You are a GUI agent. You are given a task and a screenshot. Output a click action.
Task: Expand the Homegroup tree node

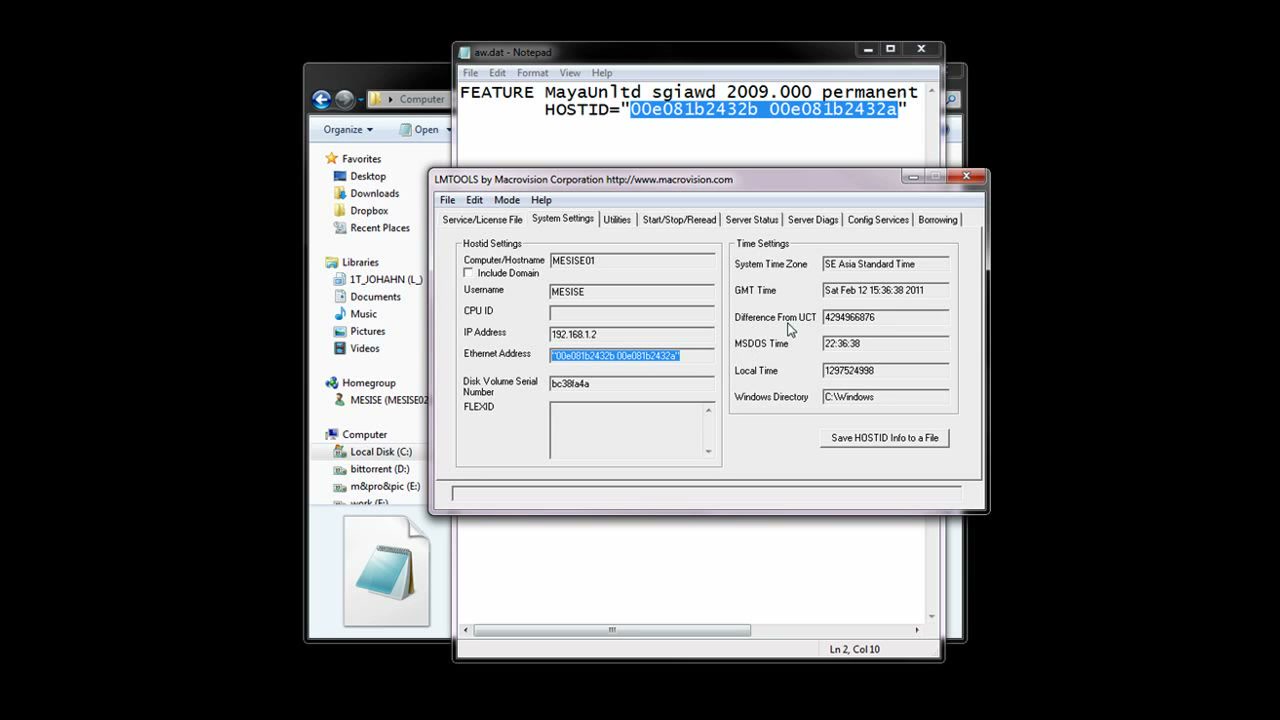[317, 383]
